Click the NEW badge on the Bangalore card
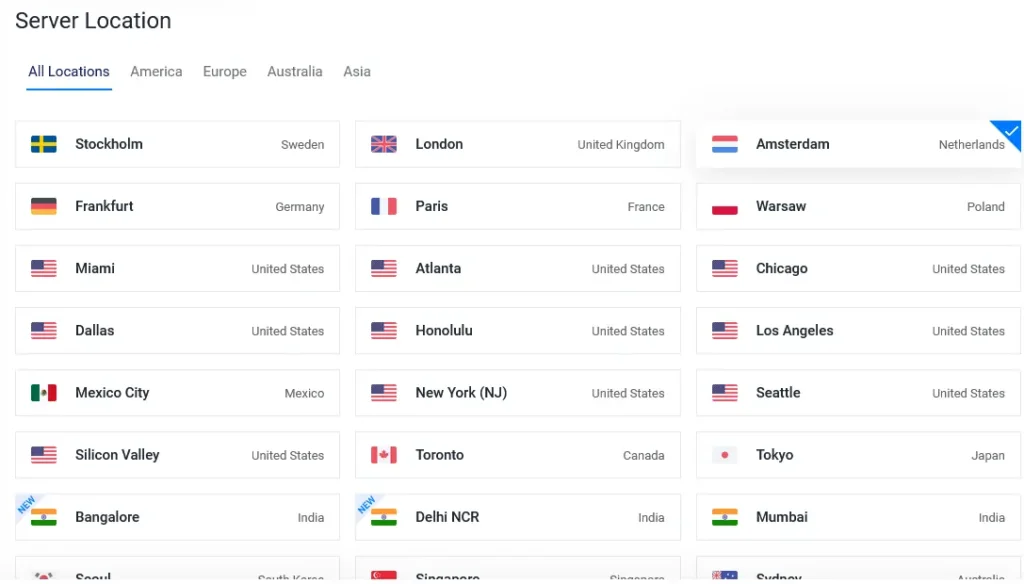Screen dimensions: 1024x584 25,504
